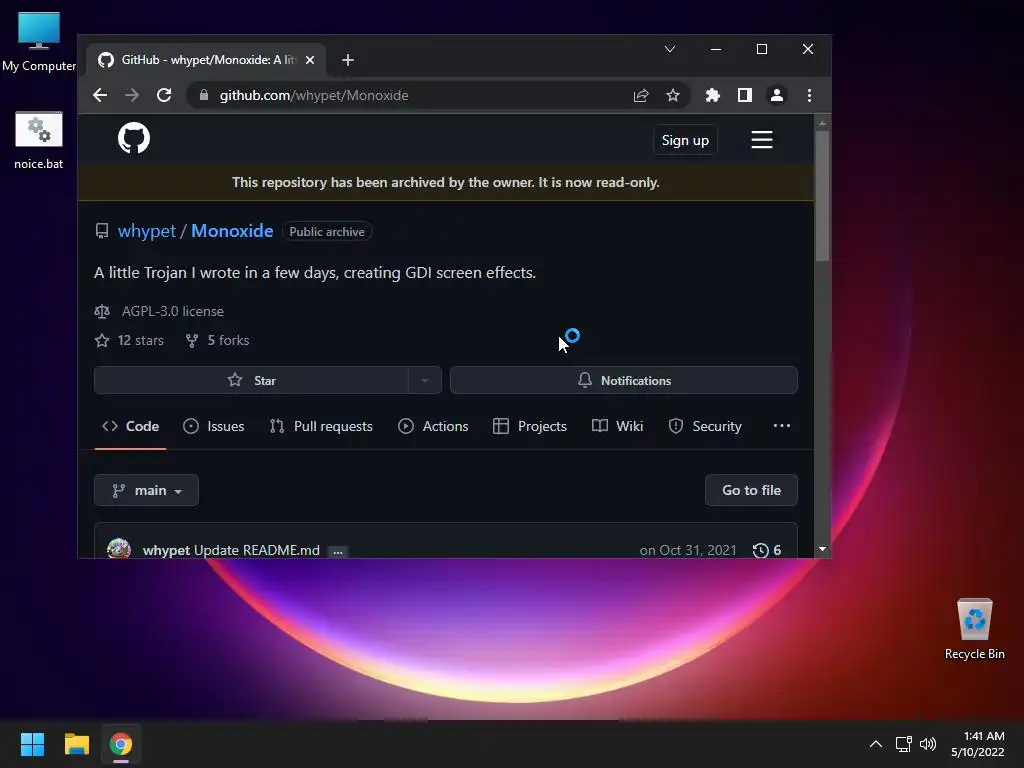Click the whypet commit author name
The height and width of the screenshot is (768, 1024).
(166, 551)
